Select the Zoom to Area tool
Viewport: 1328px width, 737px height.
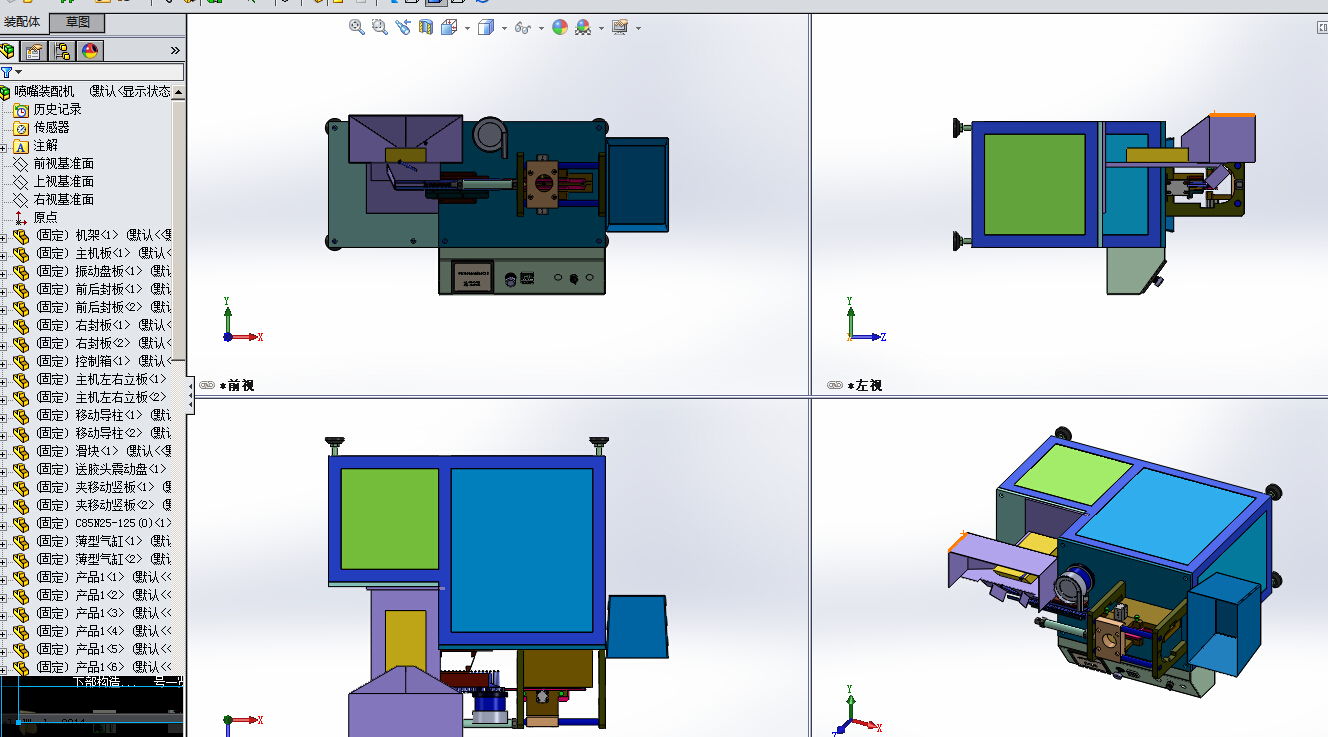(380, 27)
